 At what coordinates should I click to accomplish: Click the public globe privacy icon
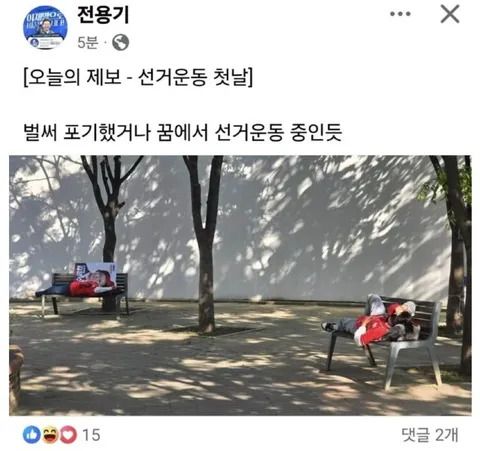pyautogui.click(x=120, y=42)
